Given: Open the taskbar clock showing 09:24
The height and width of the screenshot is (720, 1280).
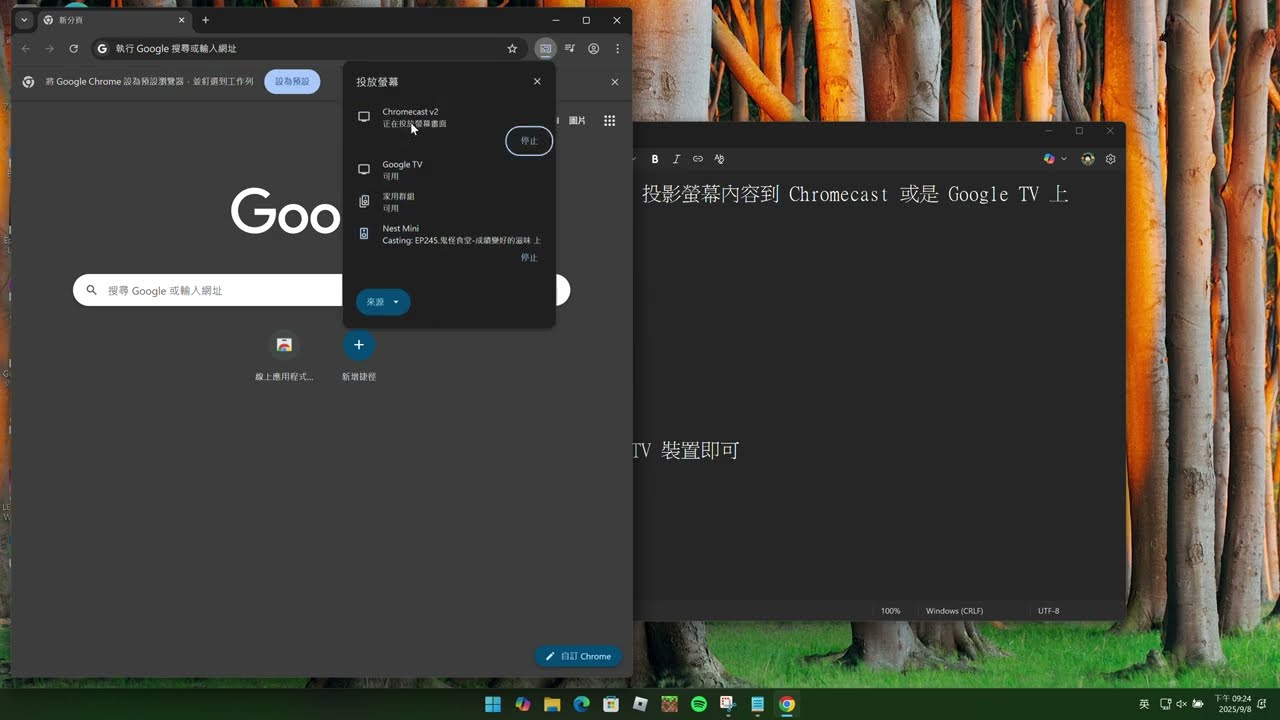Looking at the screenshot, I should [x=1232, y=704].
